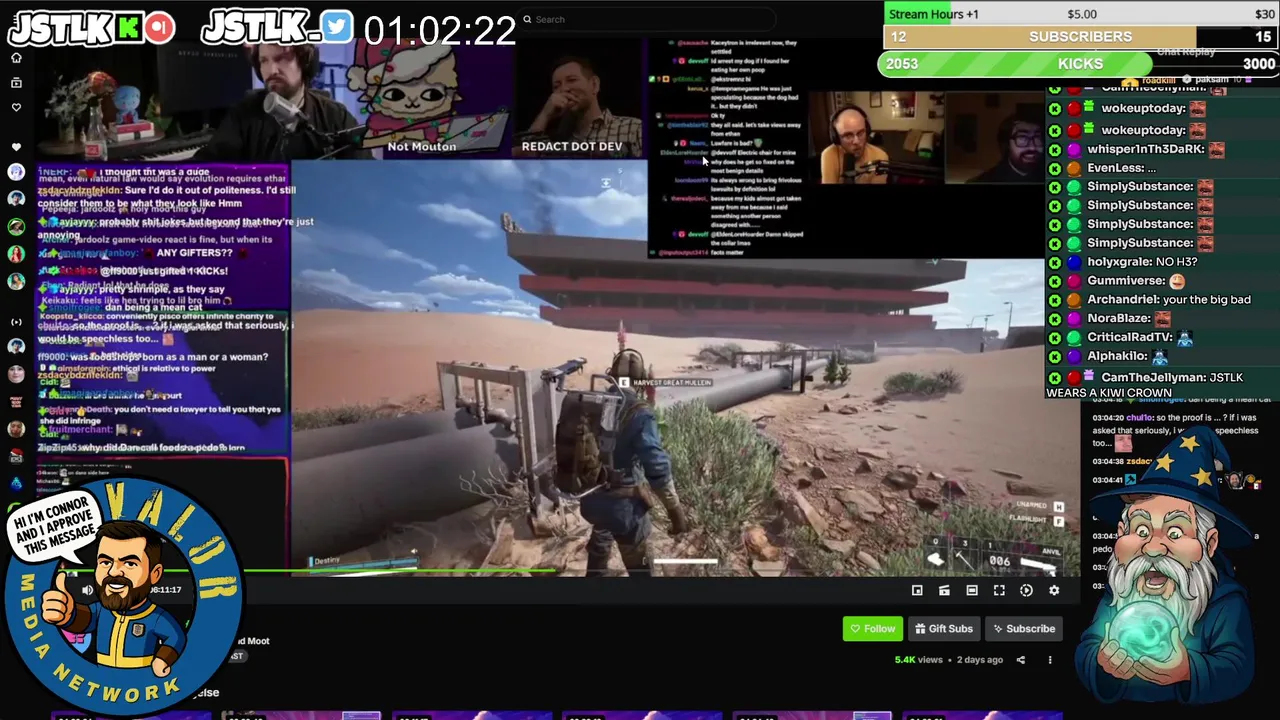Click the share icon beside 2 days ago
The height and width of the screenshot is (720, 1280).
[x=1021, y=660]
